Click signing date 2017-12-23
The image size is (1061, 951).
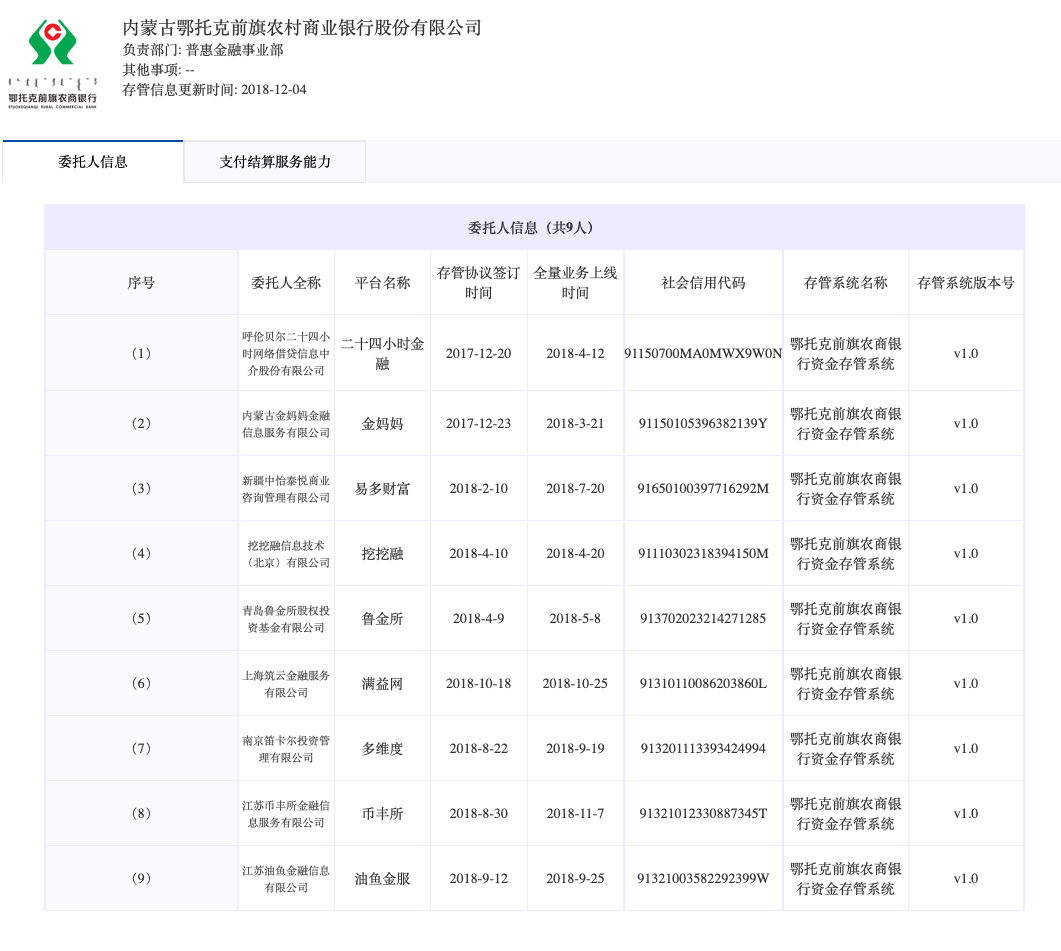click(478, 424)
